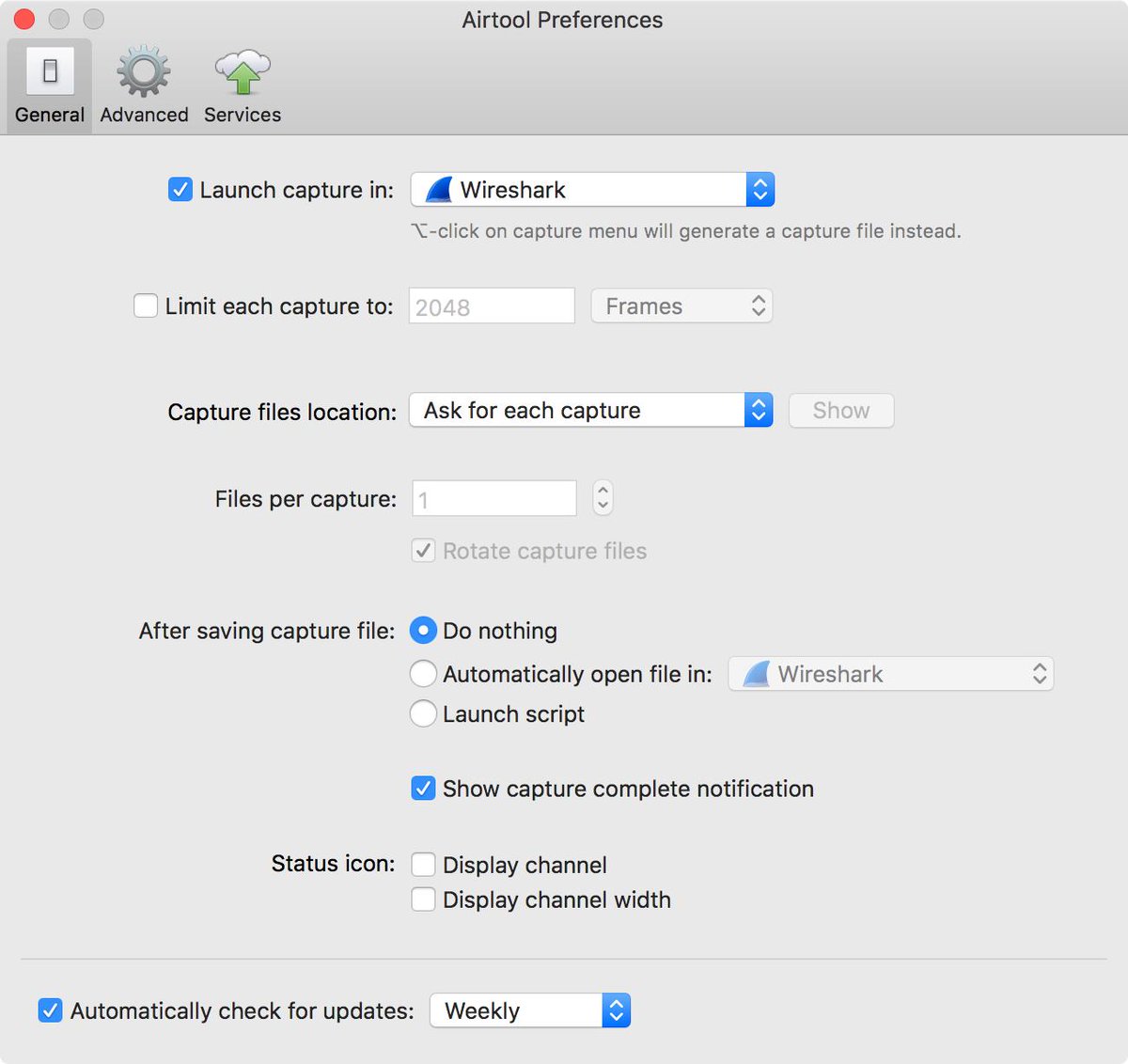The width and height of the screenshot is (1128, 1064).
Task: Switch to the Advanced preferences pane
Action: click(142, 85)
